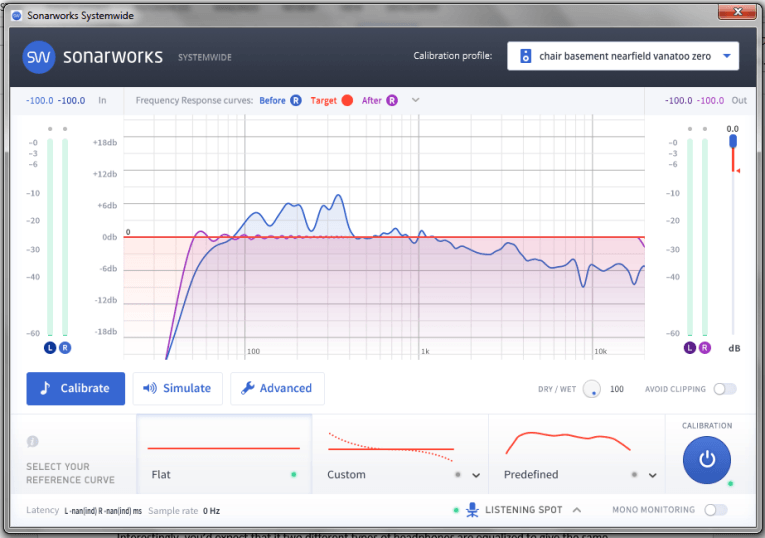Click the Sample rate 0 Hz value

(211, 511)
